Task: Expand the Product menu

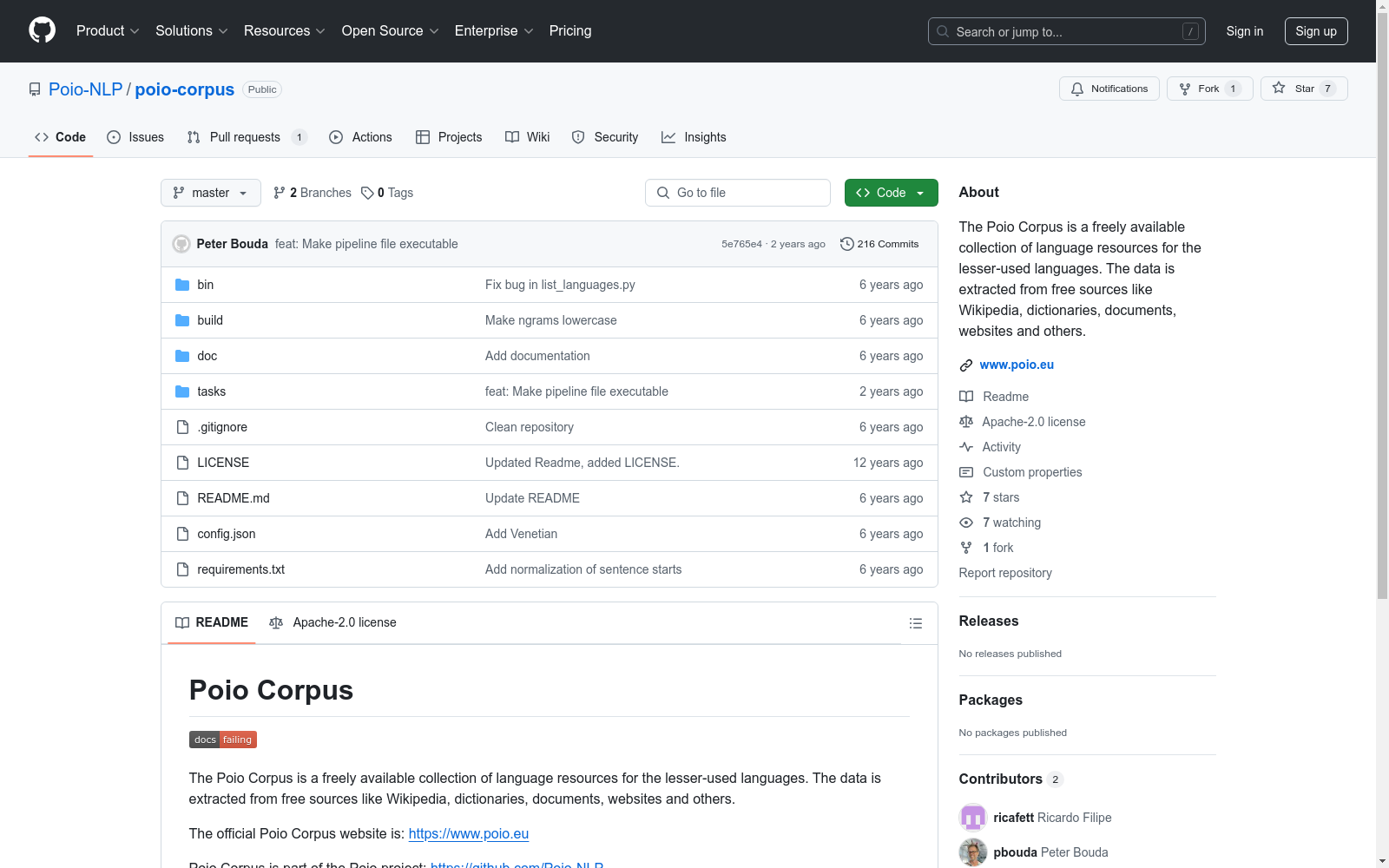Action: coord(108,30)
